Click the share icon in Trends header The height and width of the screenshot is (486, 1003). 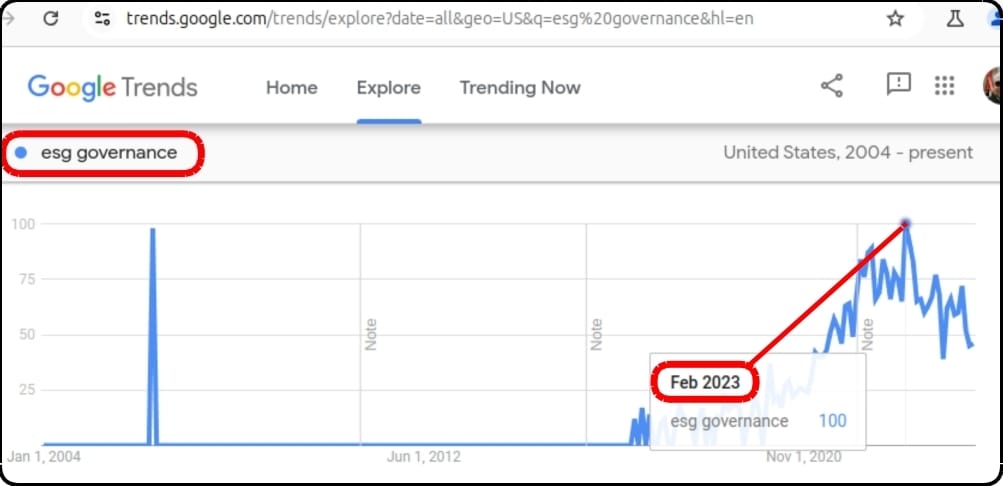(x=832, y=85)
